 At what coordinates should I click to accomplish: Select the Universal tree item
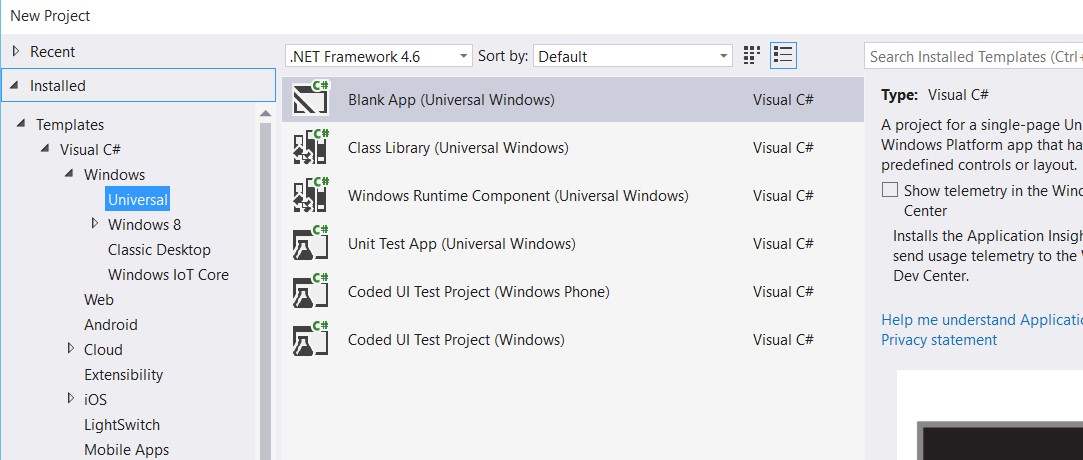pos(137,200)
